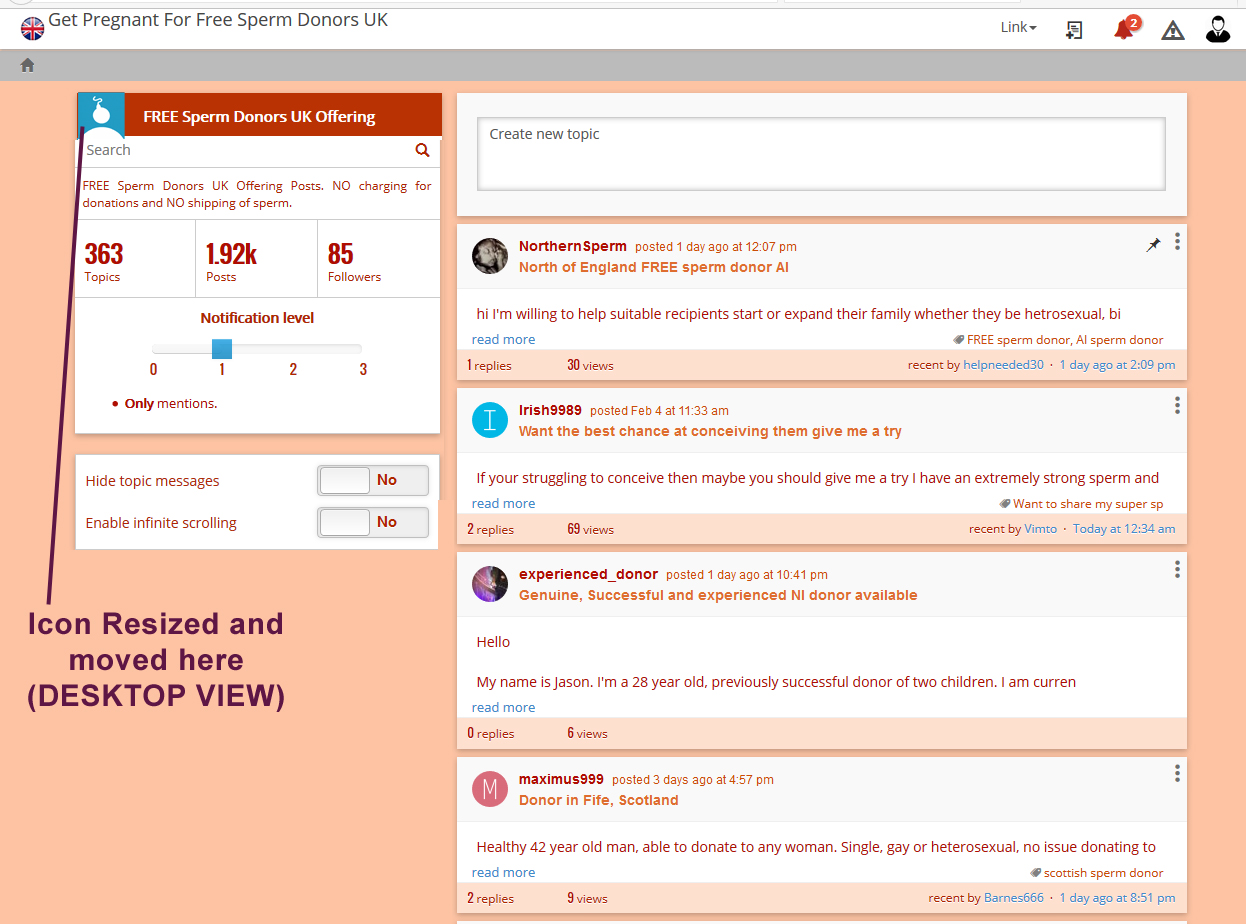Click the Notification level slider handle
The width and height of the screenshot is (1246, 924).
point(222,349)
